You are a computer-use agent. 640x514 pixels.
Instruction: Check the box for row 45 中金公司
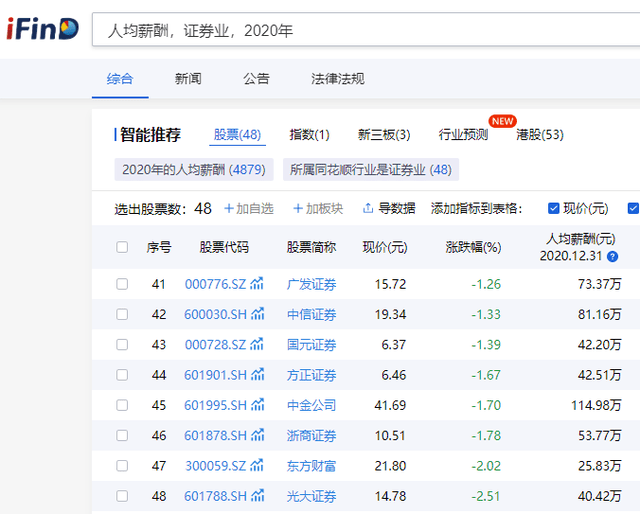(122, 405)
